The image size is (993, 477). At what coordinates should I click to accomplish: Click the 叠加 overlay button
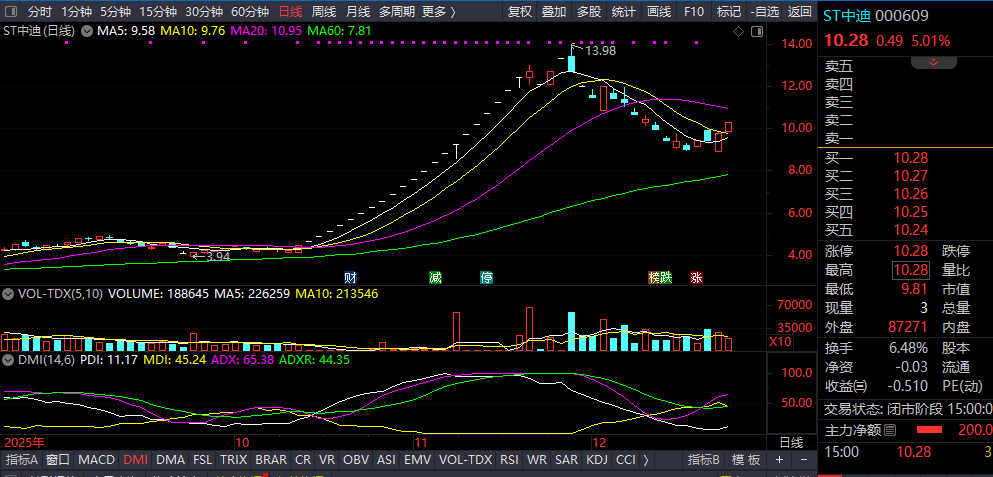[x=554, y=11]
